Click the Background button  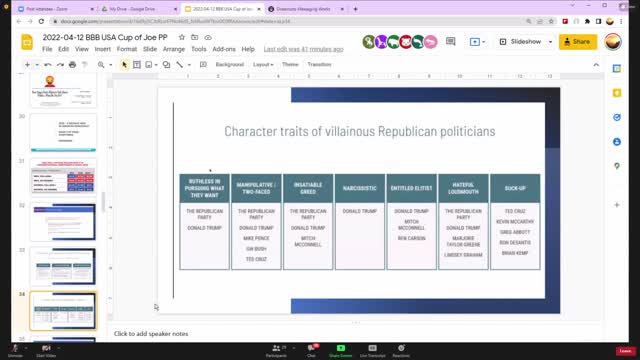[x=229, y=64]
